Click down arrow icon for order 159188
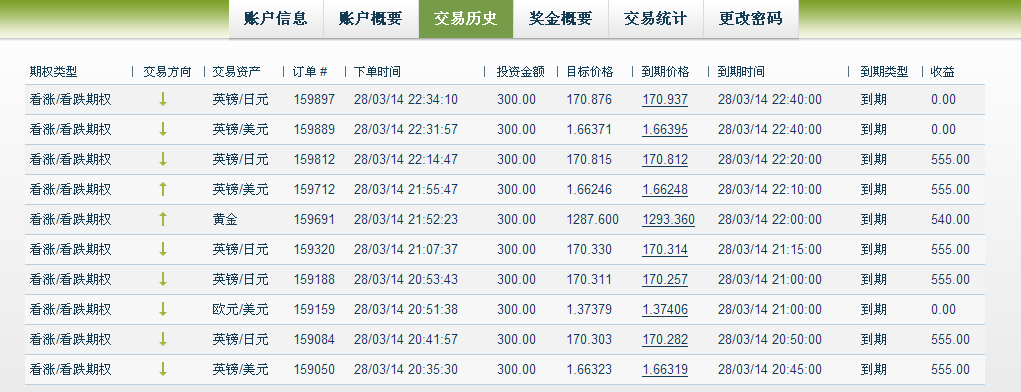 pos(163,279)
